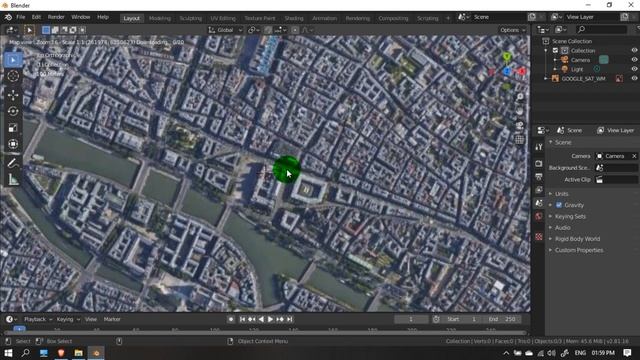Select the Annotate tool
This screenshot has width=640, height=360.
click(13, 163)
